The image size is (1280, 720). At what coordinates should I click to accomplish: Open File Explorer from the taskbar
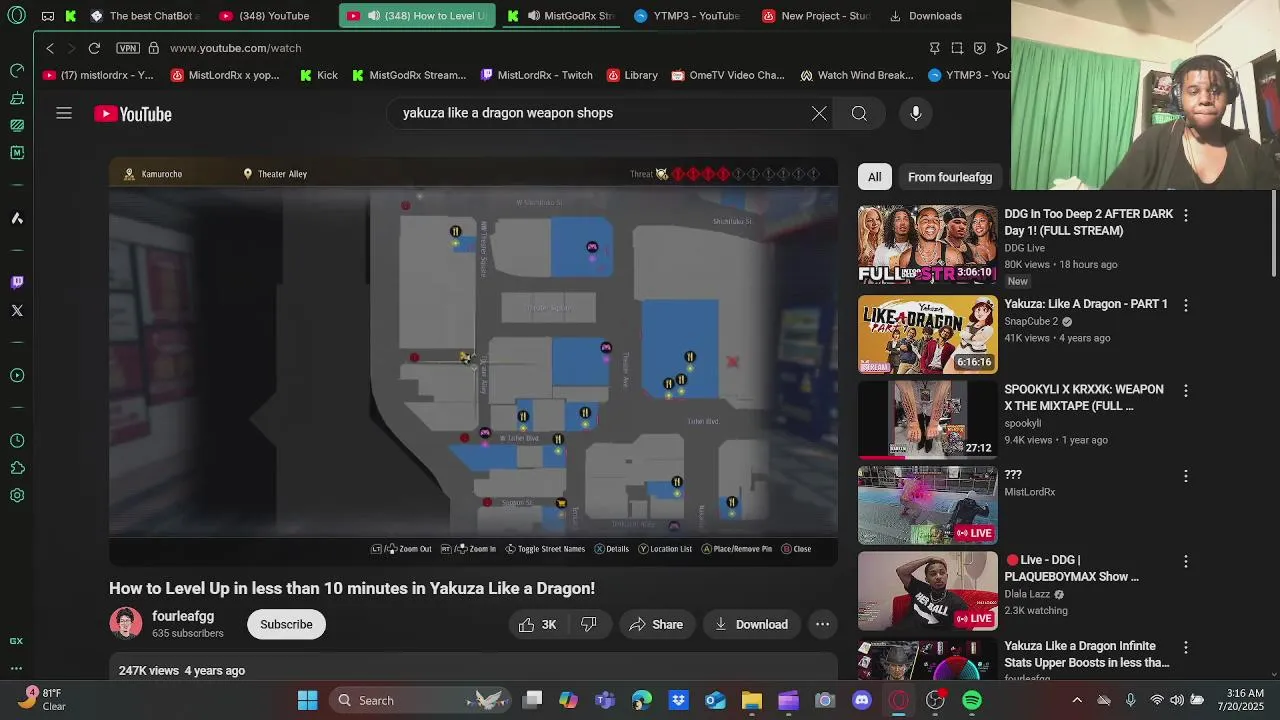click(752, 700)
